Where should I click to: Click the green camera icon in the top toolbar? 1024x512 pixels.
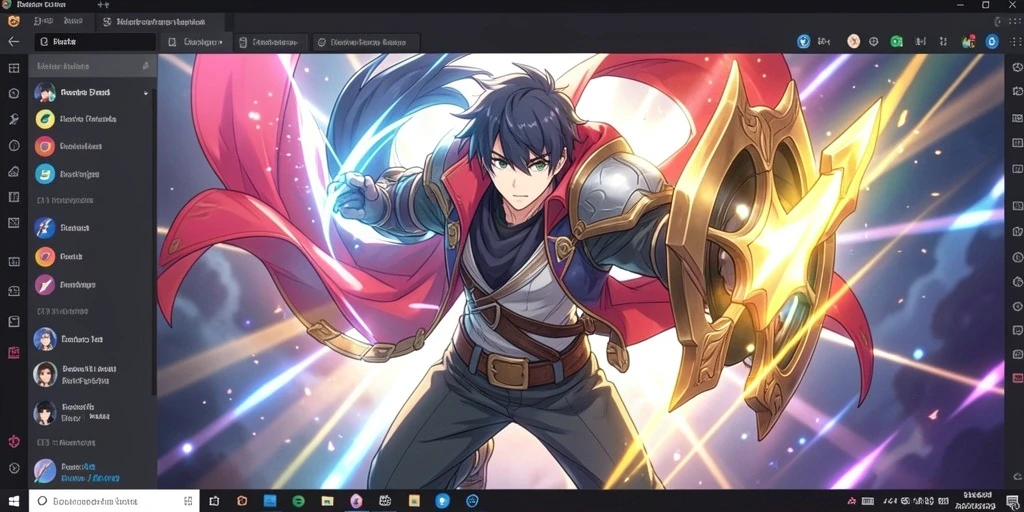point(897,42)
